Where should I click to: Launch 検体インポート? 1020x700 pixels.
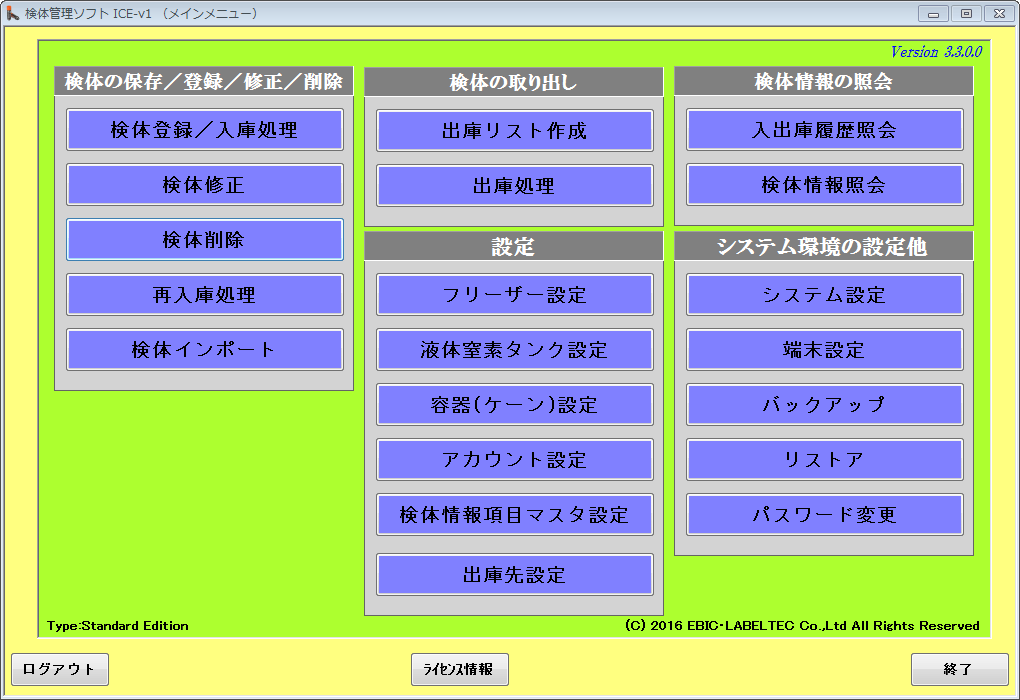pyautogui.click(x=204, y=349)
